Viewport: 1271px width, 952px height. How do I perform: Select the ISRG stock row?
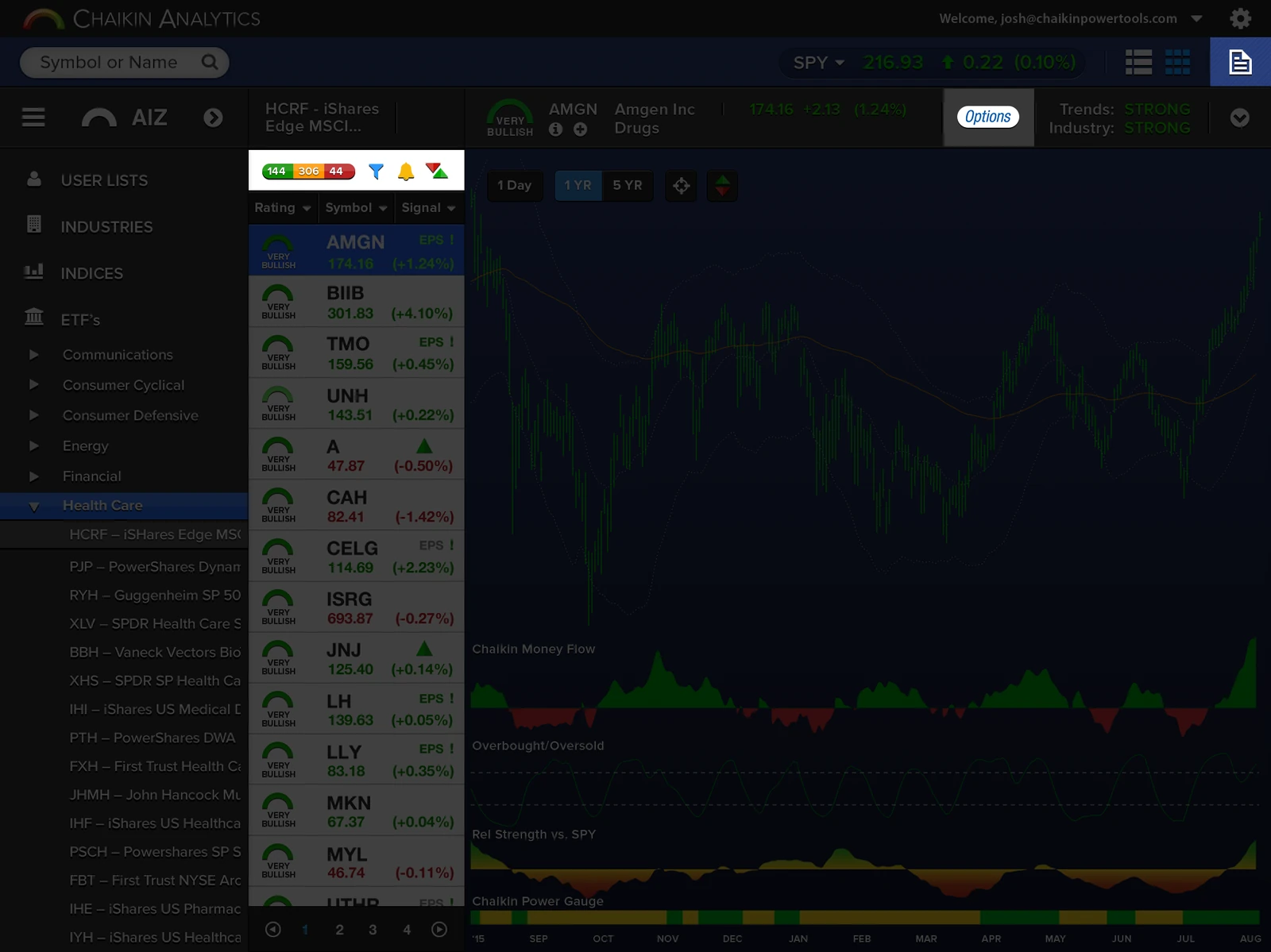(357, 607)
